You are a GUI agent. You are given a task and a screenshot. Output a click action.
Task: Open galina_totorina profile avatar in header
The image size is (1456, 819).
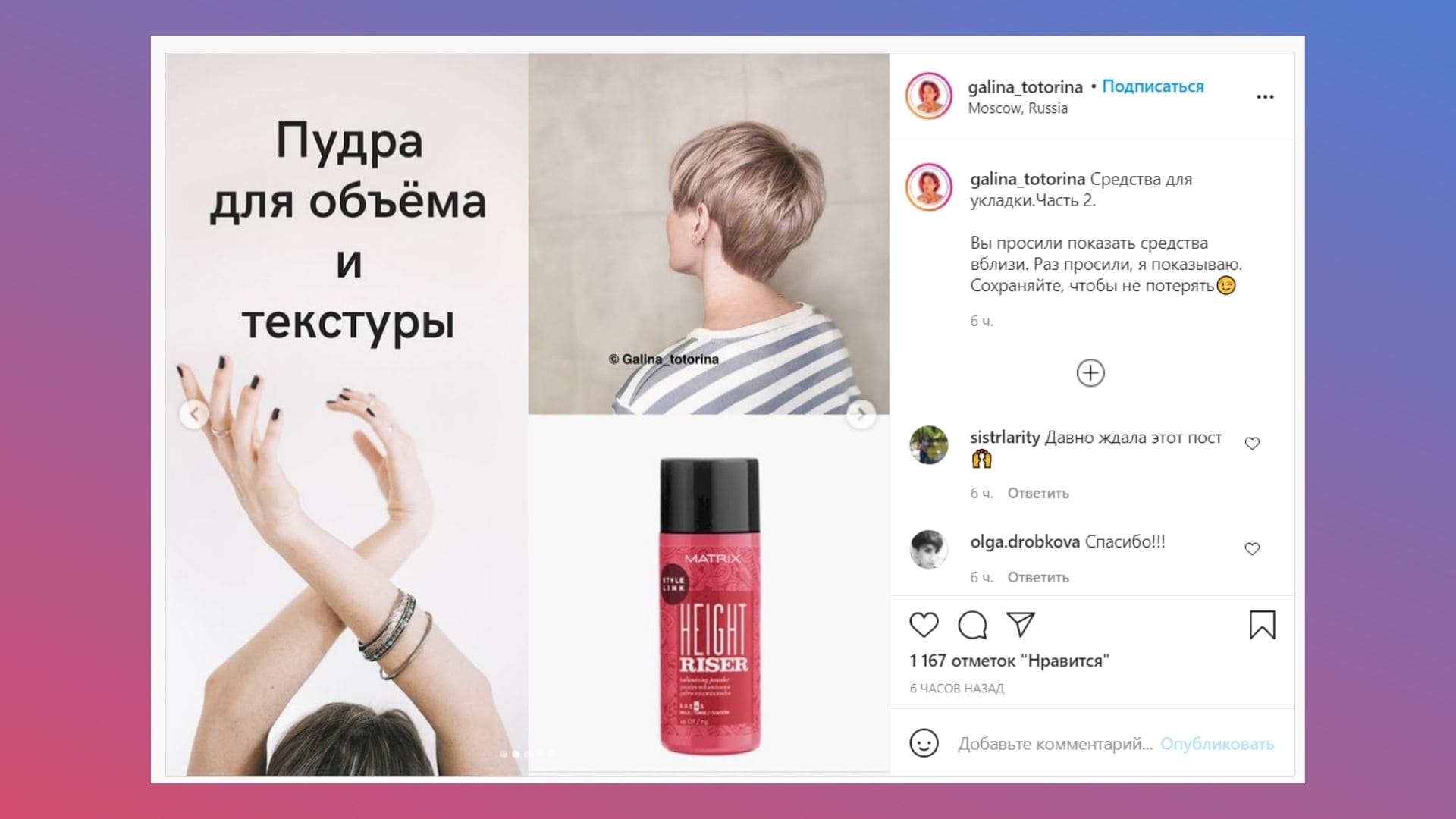929,96
